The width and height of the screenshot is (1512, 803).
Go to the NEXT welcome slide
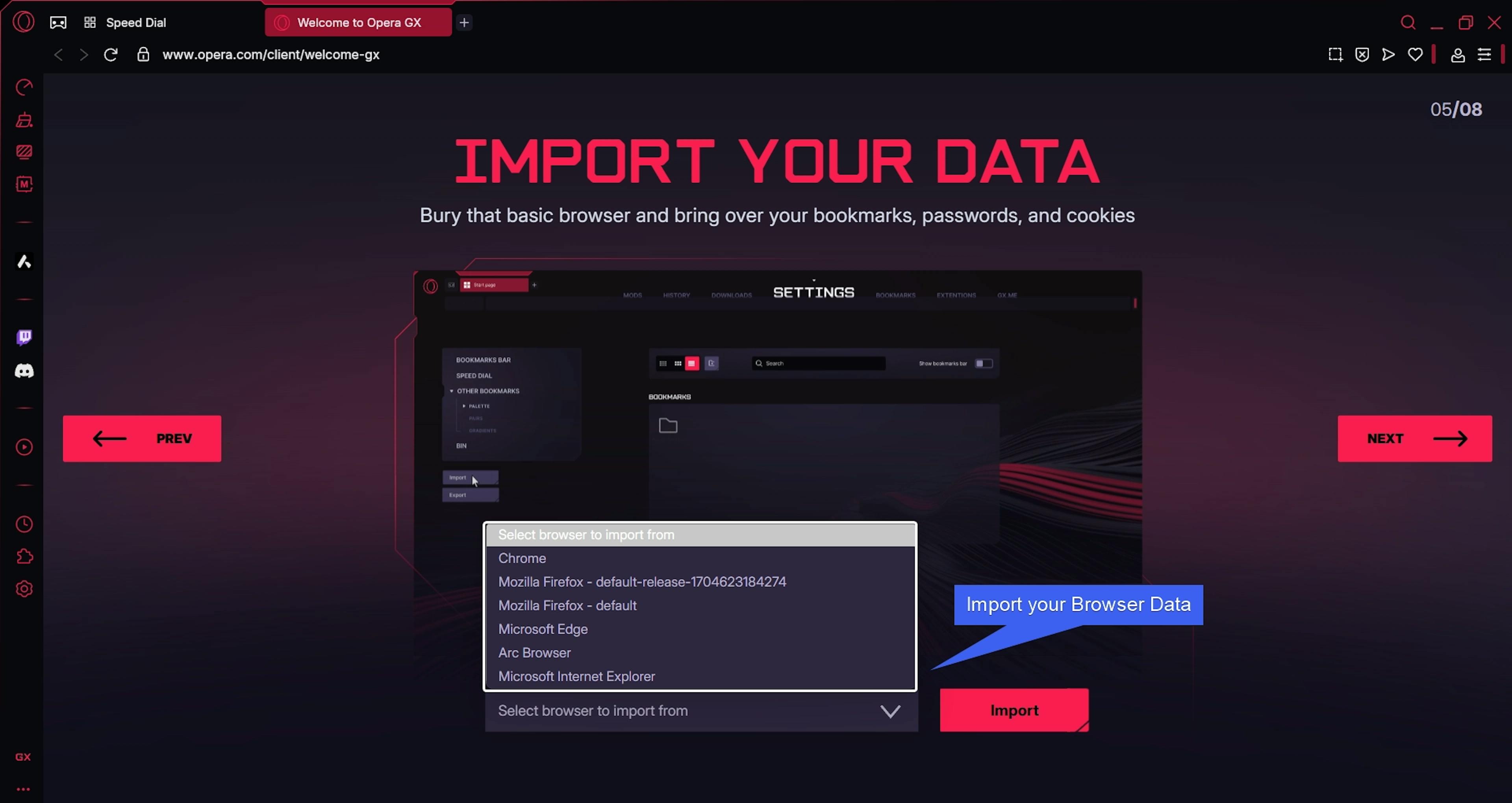tap(1414, 439)
